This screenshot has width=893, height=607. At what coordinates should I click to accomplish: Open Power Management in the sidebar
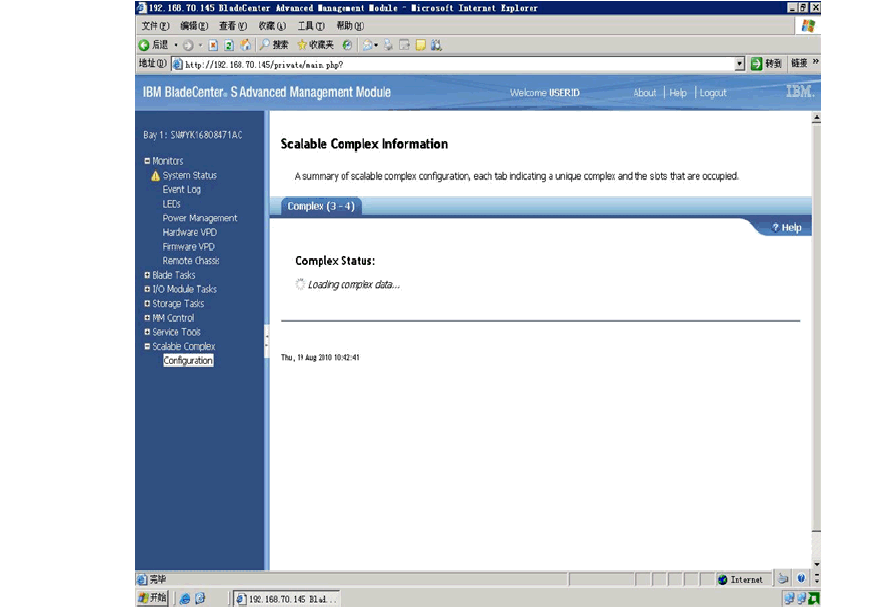pyautogui.click(x=200, y=218)
